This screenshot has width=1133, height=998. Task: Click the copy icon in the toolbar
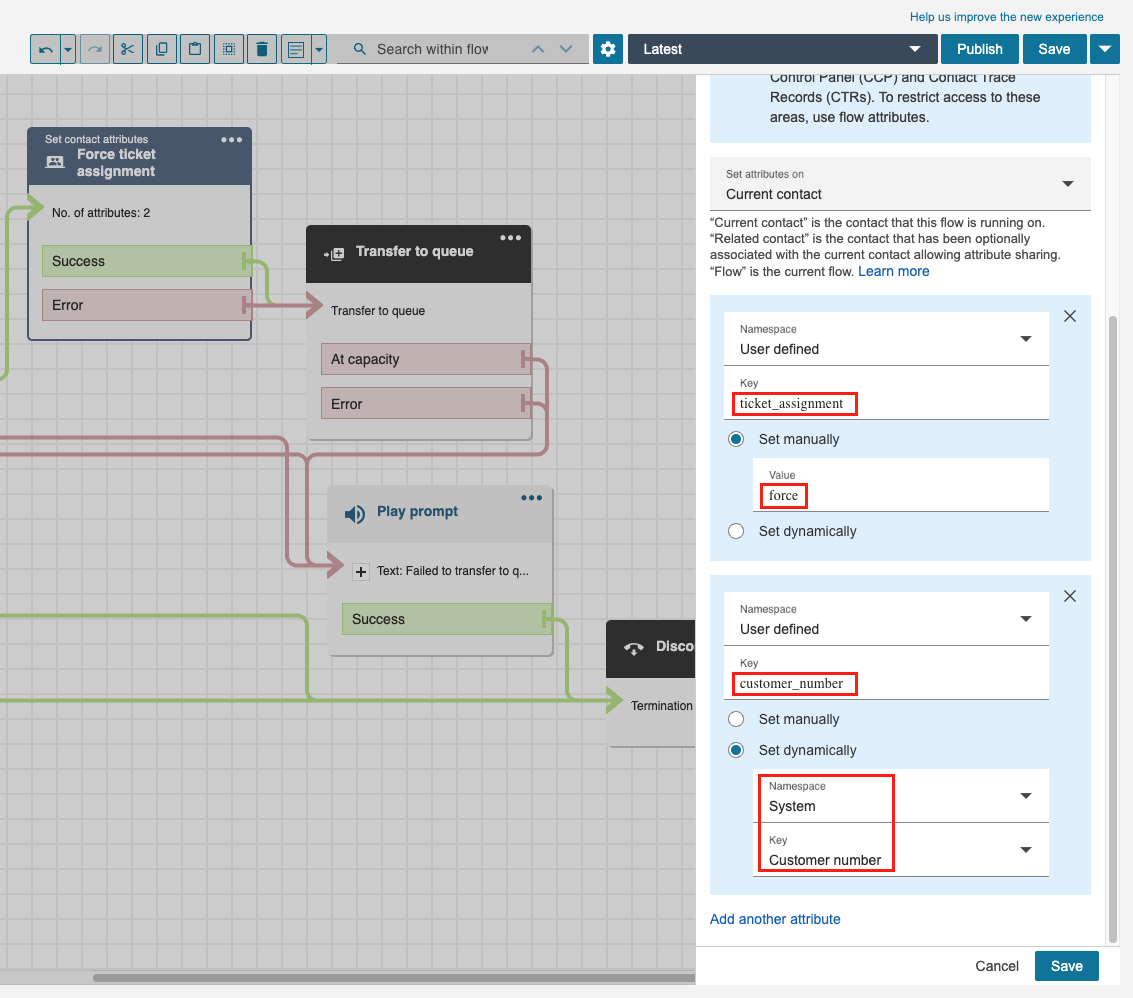(161, 49)
